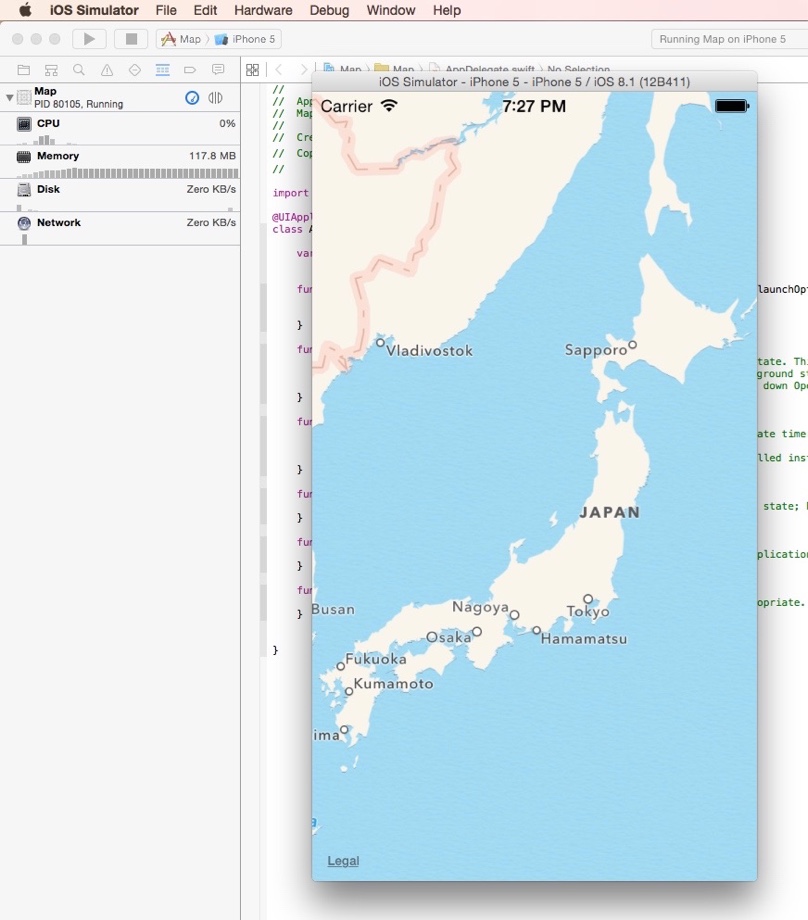Screen dimensions: 808x920
Task: Show the Project navigator folder icon
Action: 24,70
